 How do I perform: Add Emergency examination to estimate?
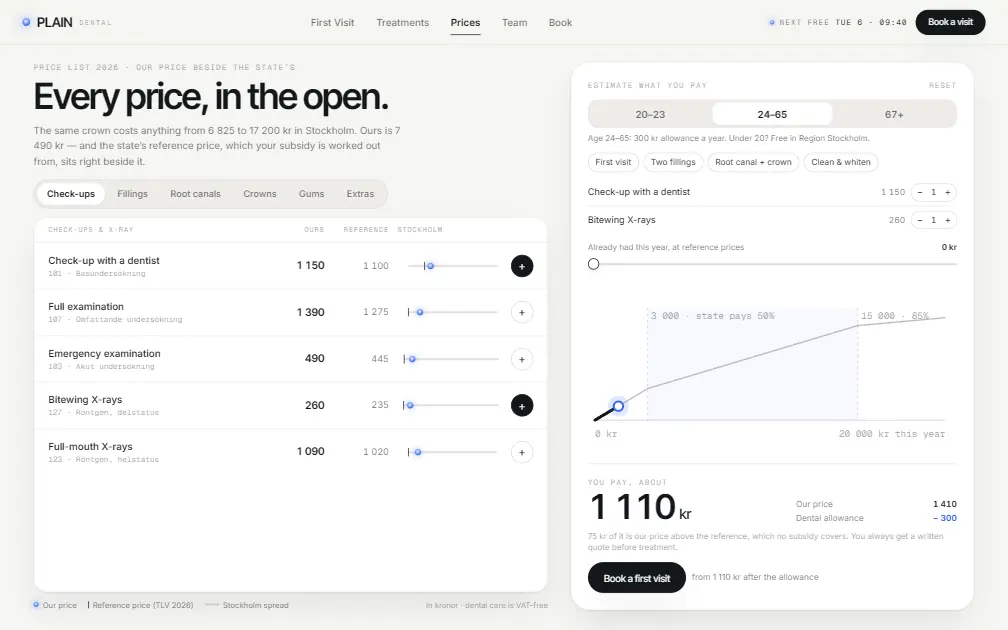pyautogui.click(x=522, y=359)
